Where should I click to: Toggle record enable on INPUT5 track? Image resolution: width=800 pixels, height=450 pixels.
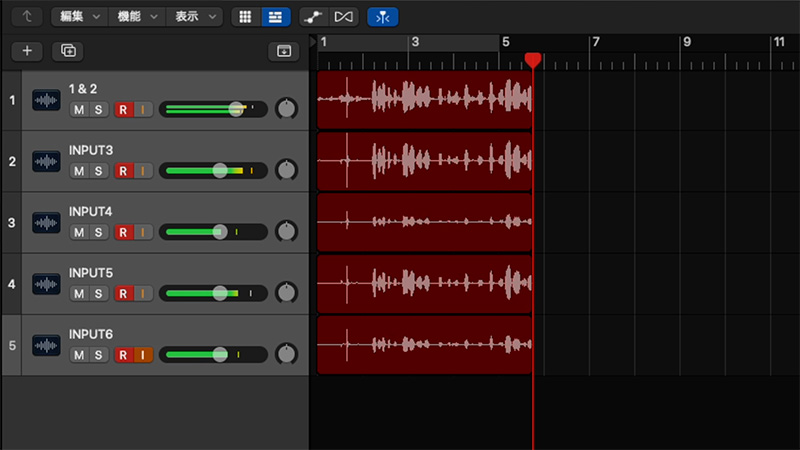tap(123, 294)
